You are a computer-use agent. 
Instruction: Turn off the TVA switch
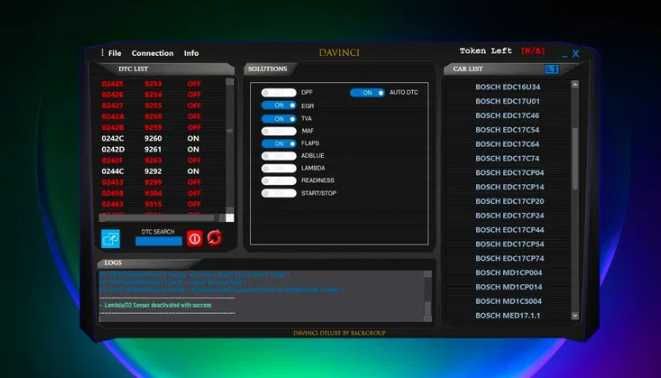(279, 119)
